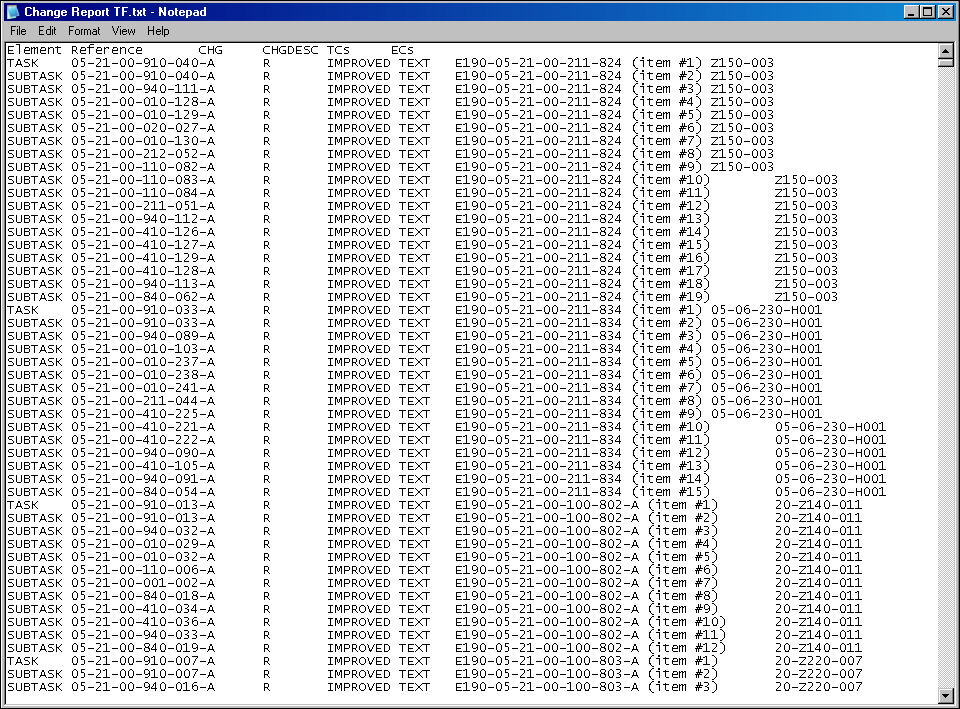Image resolution: width=960 pixels, height=709 pixels.
Task: Click reference 05-21-00-940-016-A
Action: (143, 688)
